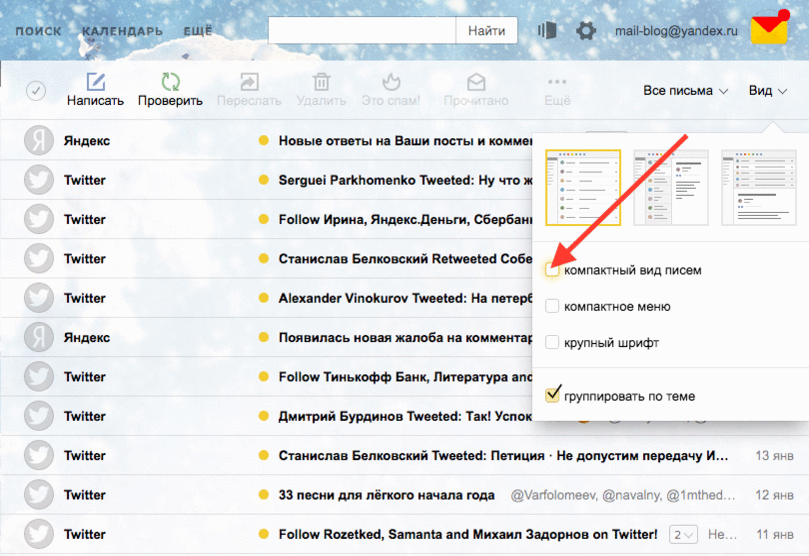This screenshot has width=809, height=556.
Task: Click Twitter avatar of Alexander Vinokurov message
Action: pyautogui.click(x=39, y=298)
